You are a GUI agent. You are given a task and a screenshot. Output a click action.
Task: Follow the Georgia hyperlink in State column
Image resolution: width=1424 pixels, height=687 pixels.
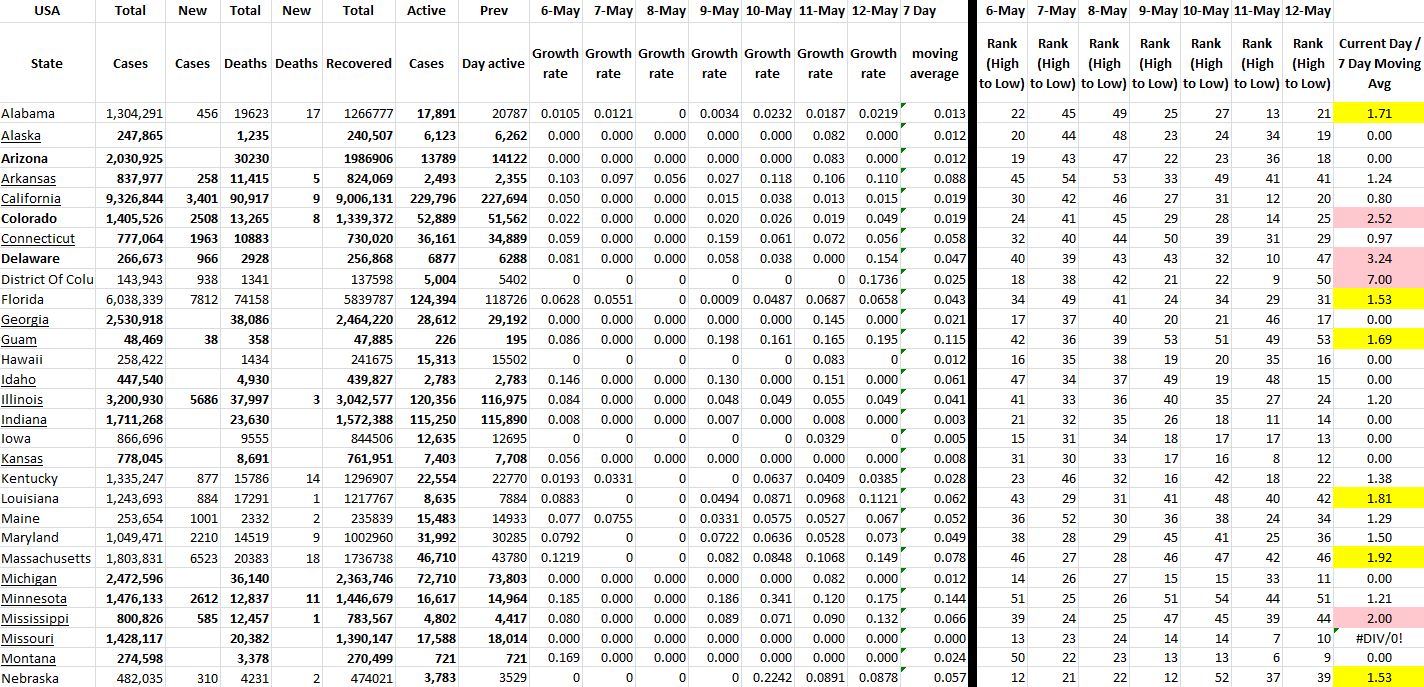coord(25,319)
